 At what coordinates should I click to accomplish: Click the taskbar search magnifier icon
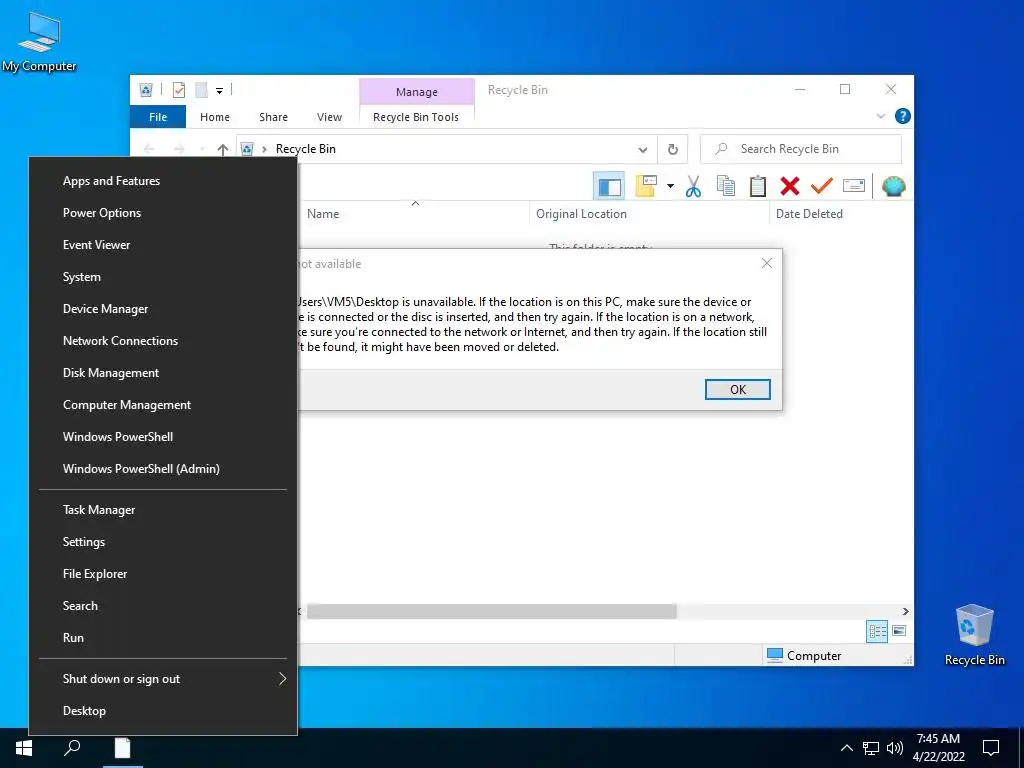click(72, 748)
